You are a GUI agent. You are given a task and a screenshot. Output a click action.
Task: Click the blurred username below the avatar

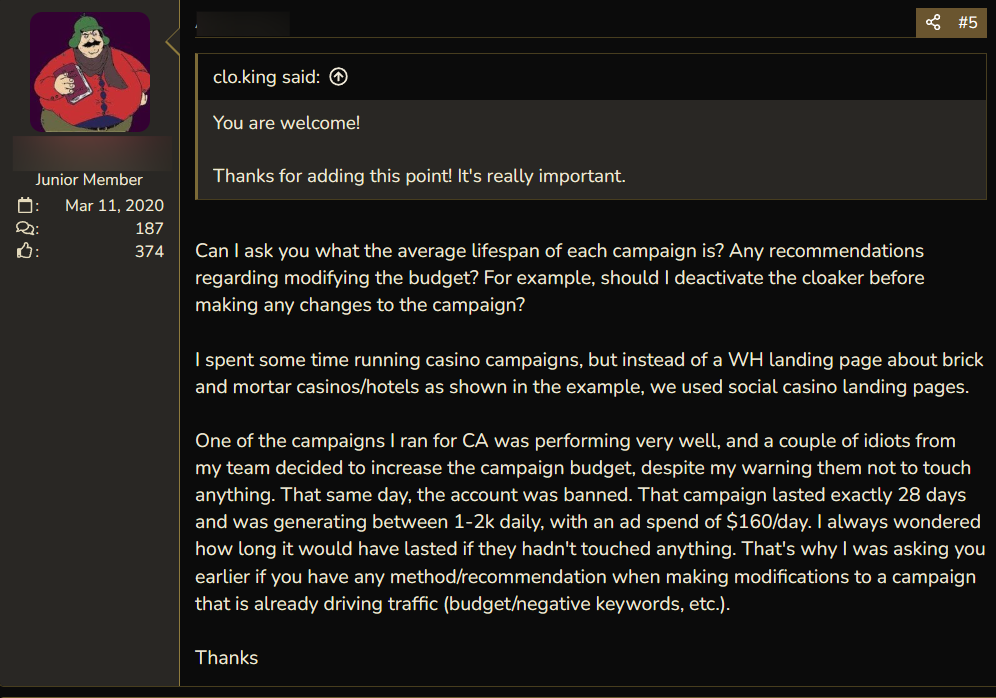tap(89, 153)
